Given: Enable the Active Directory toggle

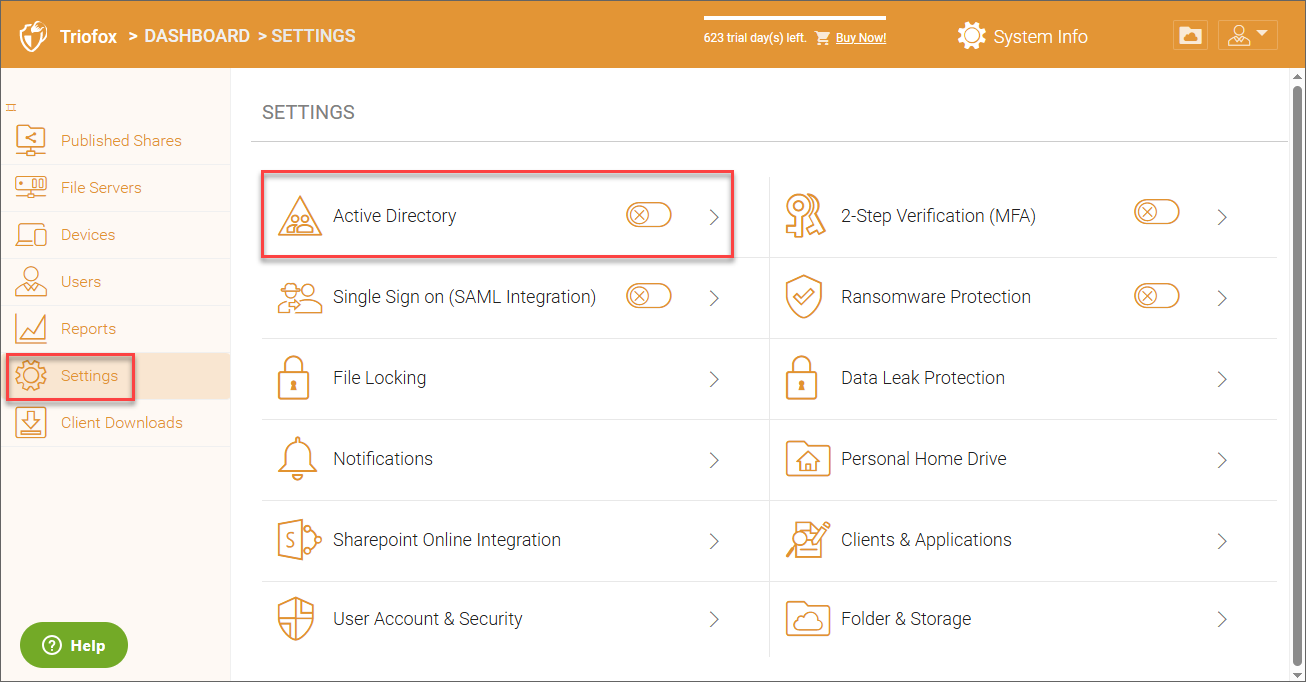Looking at the screenshot, I should pos(649,215).
